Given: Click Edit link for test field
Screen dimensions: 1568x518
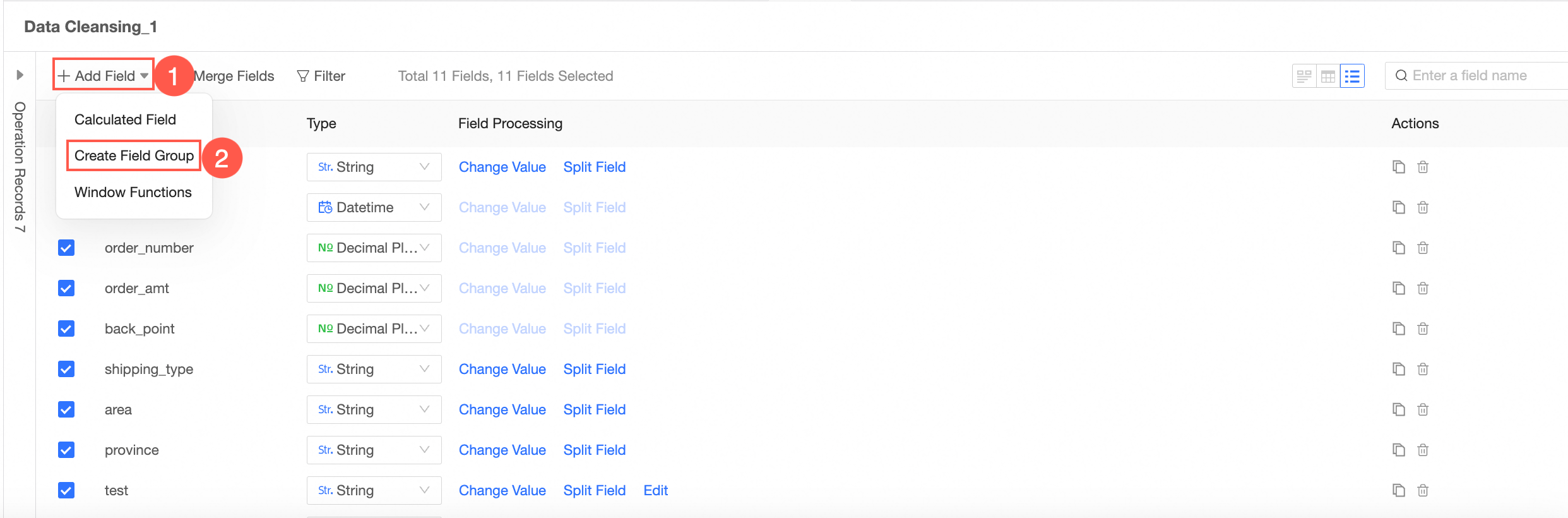Looking at the screenshot, I should [x=656, y=490].
